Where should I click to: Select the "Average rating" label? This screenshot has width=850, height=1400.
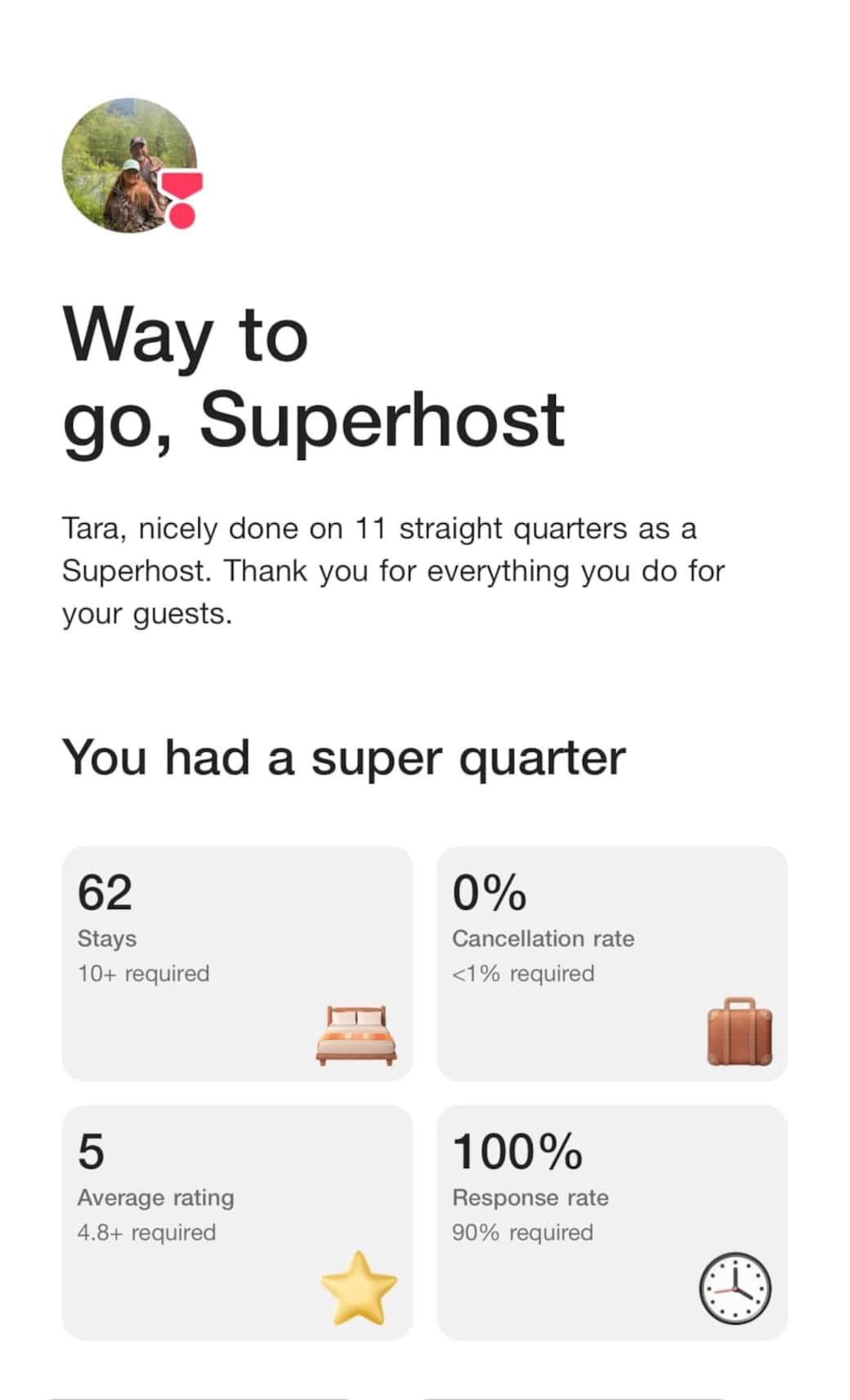coord(155,1197)
